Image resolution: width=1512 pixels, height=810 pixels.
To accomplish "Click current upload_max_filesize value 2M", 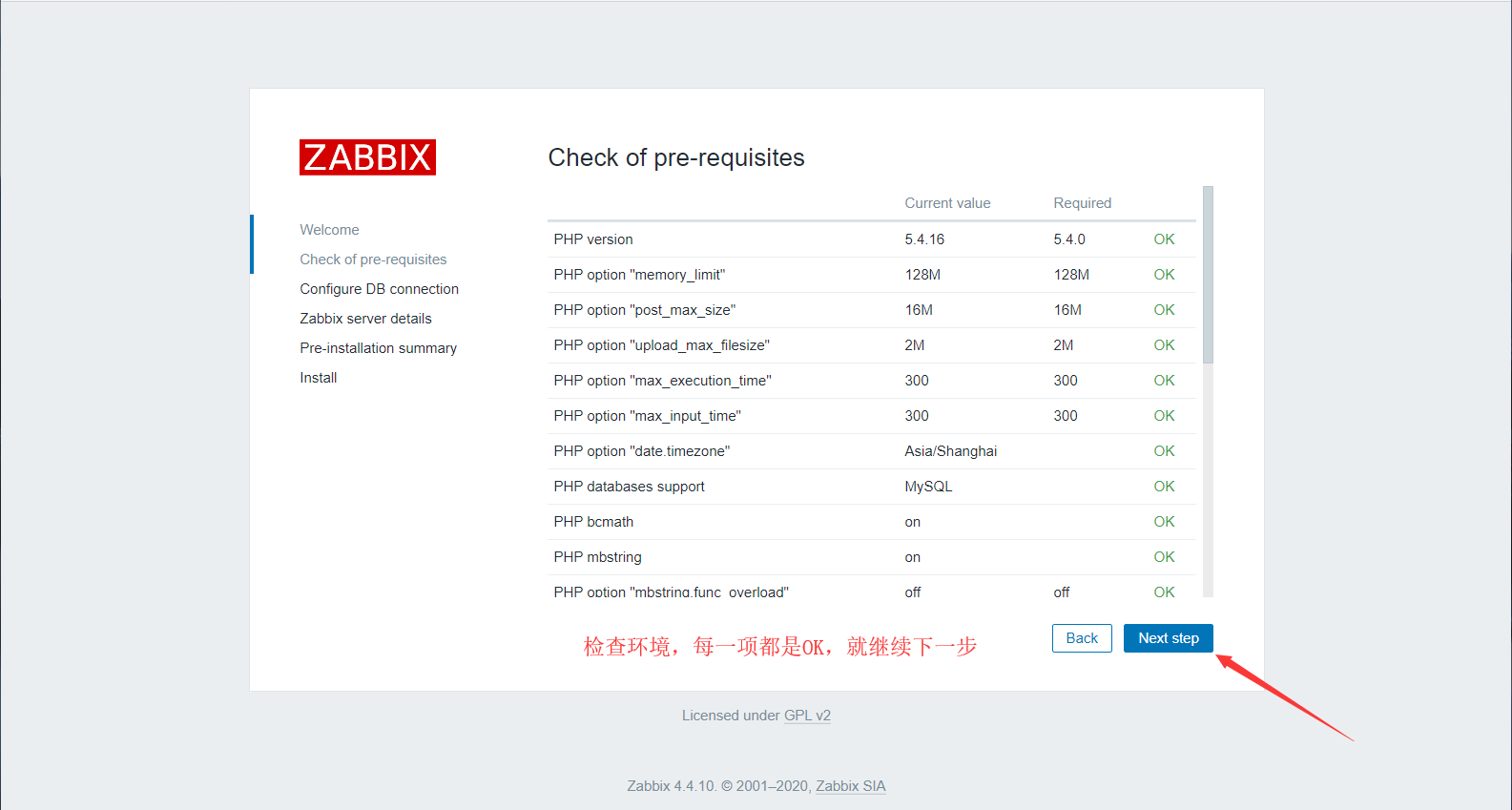I will coord(914,345).
